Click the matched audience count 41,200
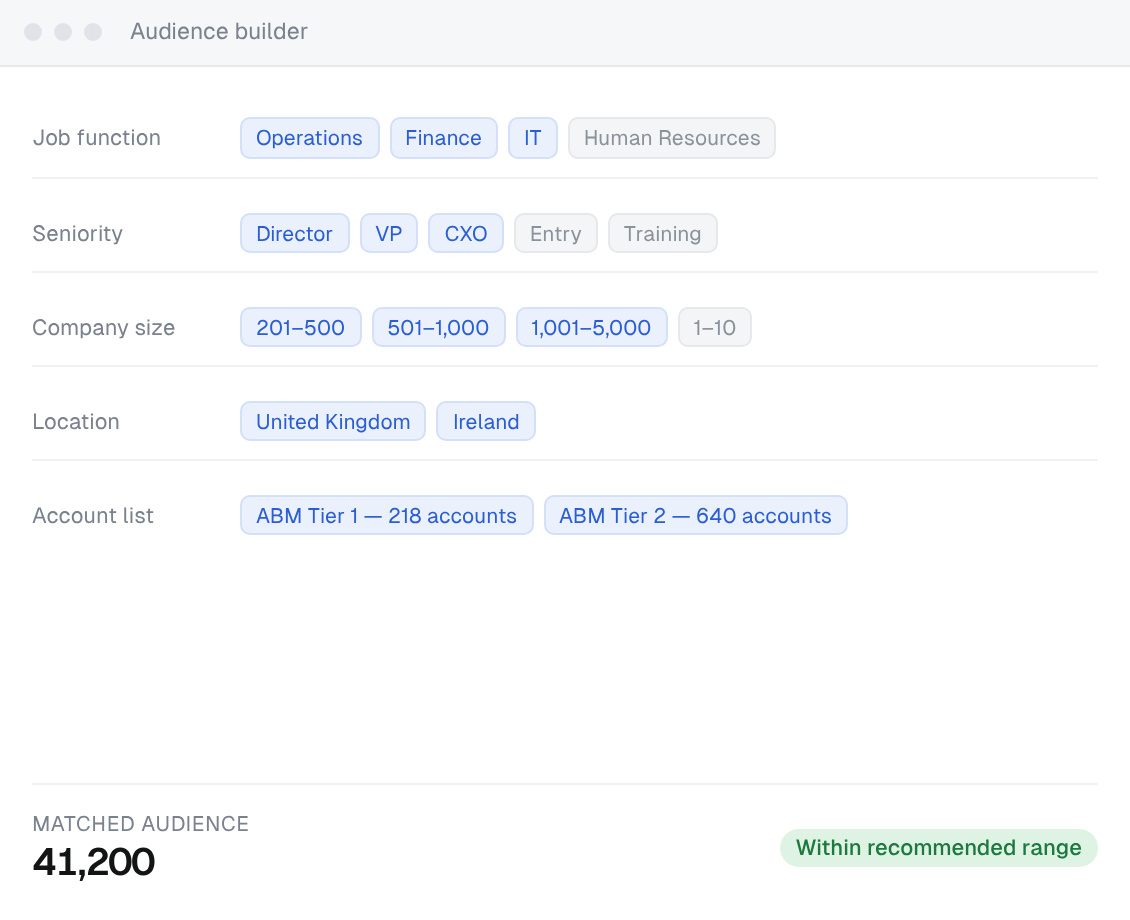 94,862
